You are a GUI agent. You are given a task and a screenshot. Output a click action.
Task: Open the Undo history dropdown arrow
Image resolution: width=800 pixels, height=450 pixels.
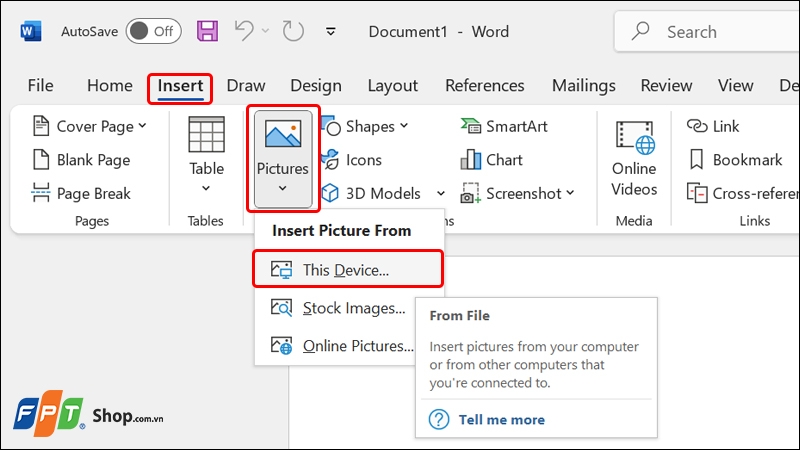[265, 31]
